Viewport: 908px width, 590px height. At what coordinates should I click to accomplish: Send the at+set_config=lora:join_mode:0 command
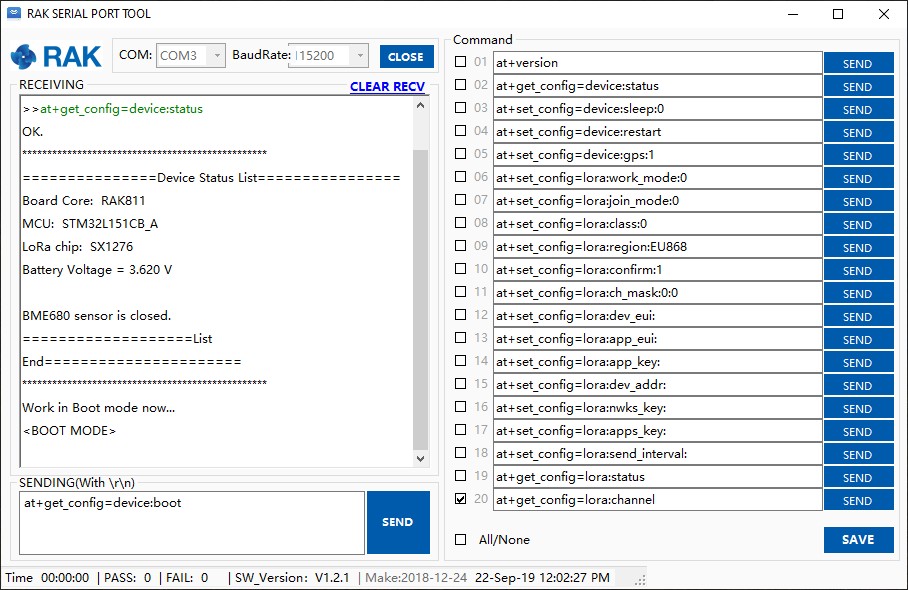858,201
